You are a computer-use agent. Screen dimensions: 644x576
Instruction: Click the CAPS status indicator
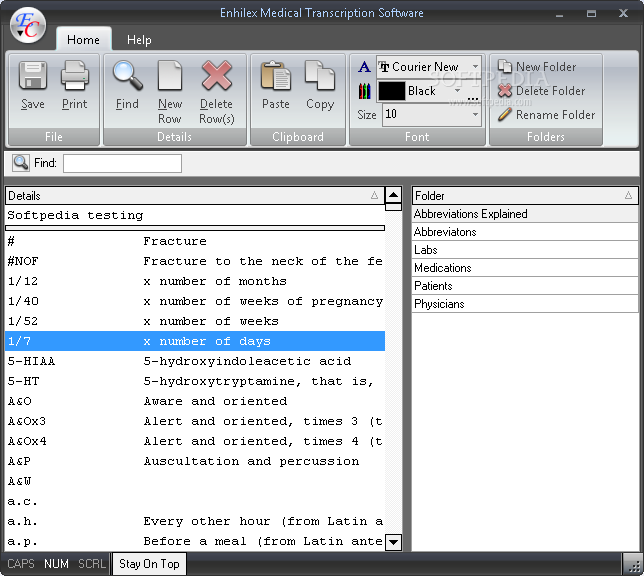coord(21,564)
